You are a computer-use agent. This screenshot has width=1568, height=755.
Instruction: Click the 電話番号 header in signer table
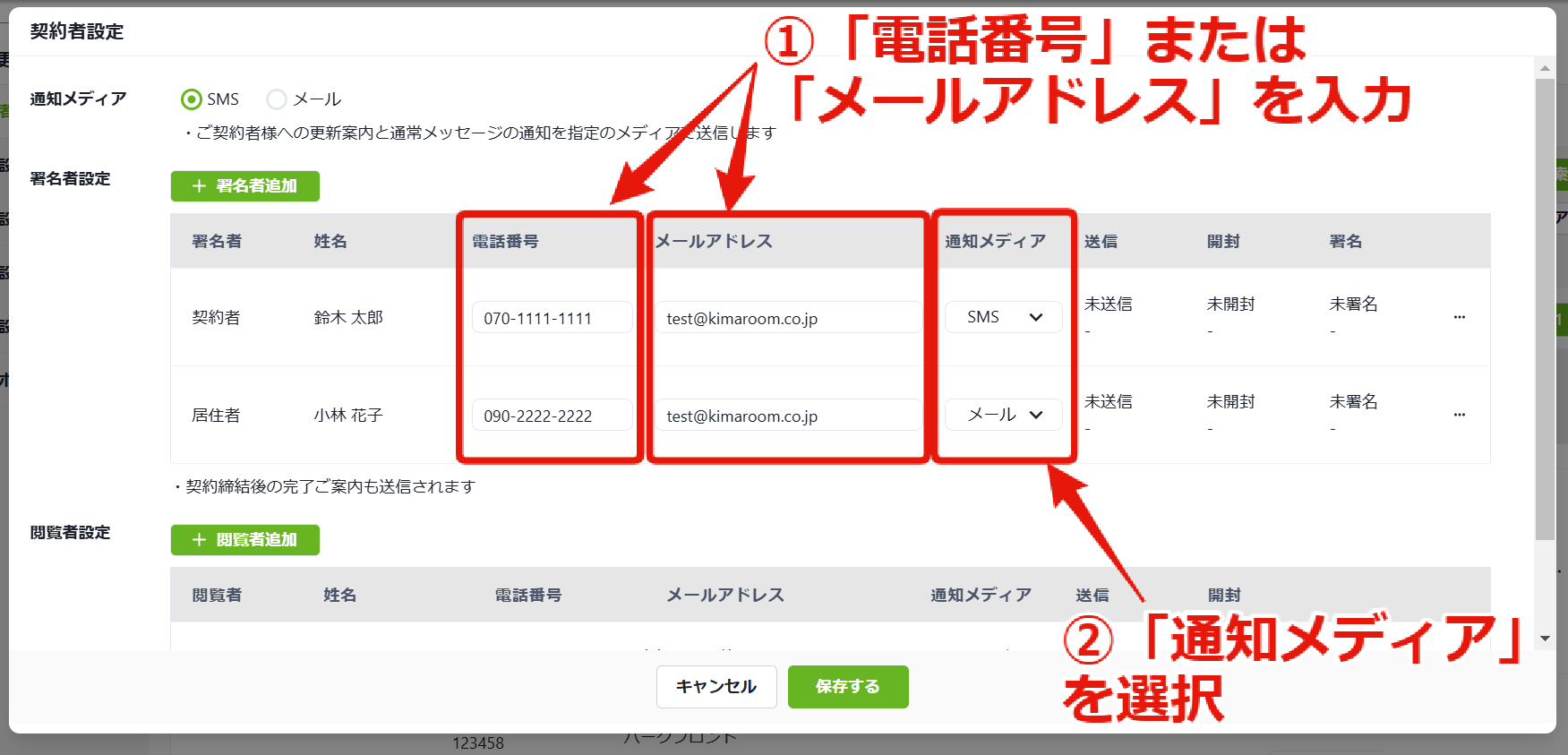coord(505,242)
